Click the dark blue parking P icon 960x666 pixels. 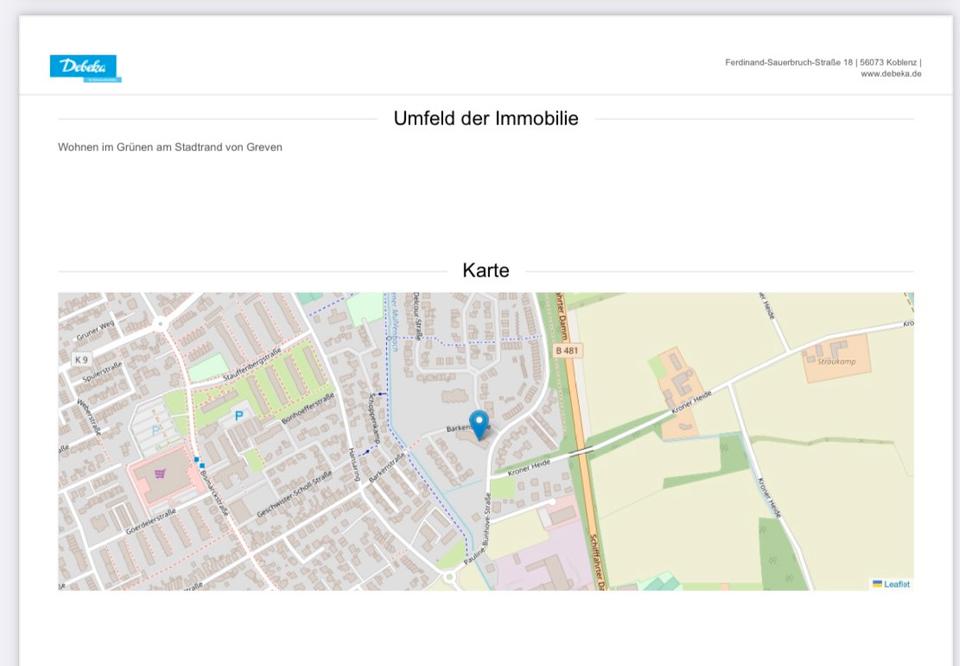click(x=238, y=415)
